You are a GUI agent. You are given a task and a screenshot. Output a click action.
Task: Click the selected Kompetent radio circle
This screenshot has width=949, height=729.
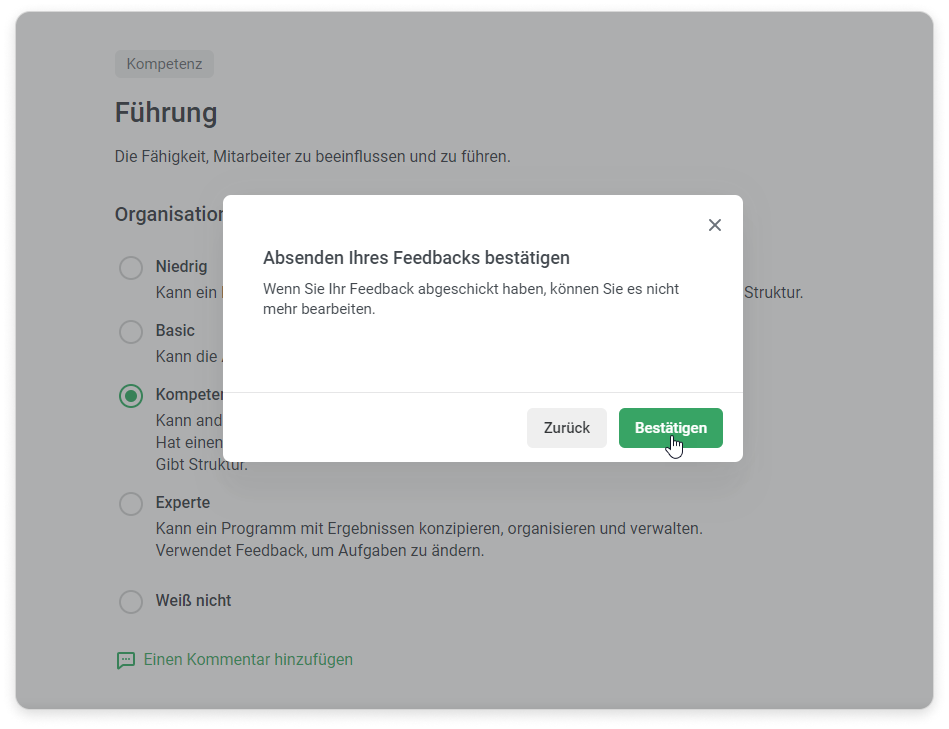pyautogui.click(x=131, y=396)
